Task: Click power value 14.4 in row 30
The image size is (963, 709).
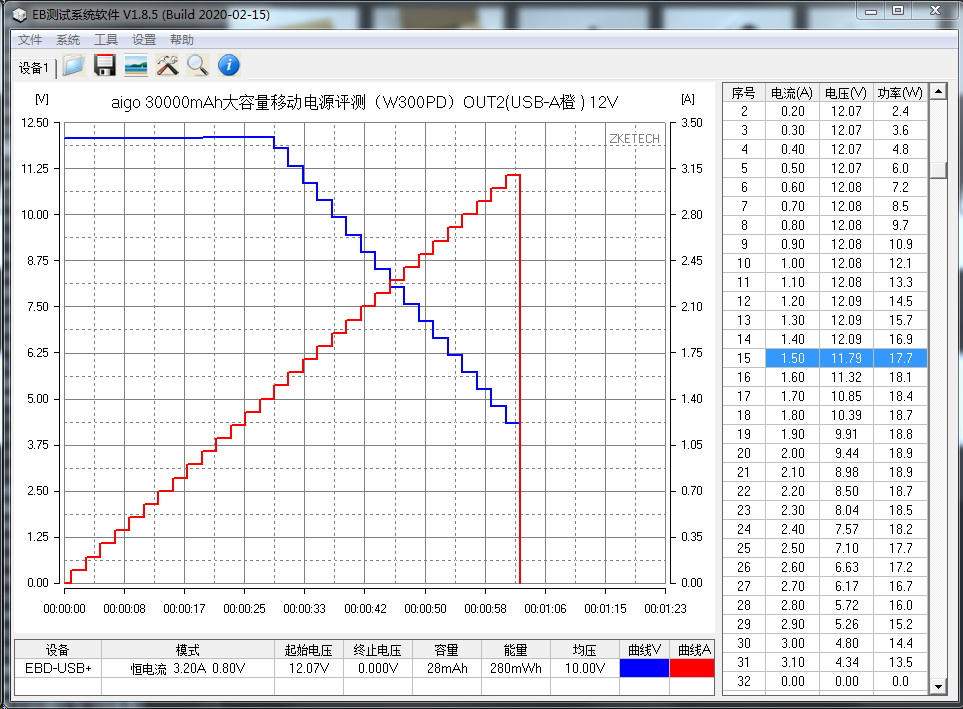Action: pyautogui.click(x=900, y=643)
